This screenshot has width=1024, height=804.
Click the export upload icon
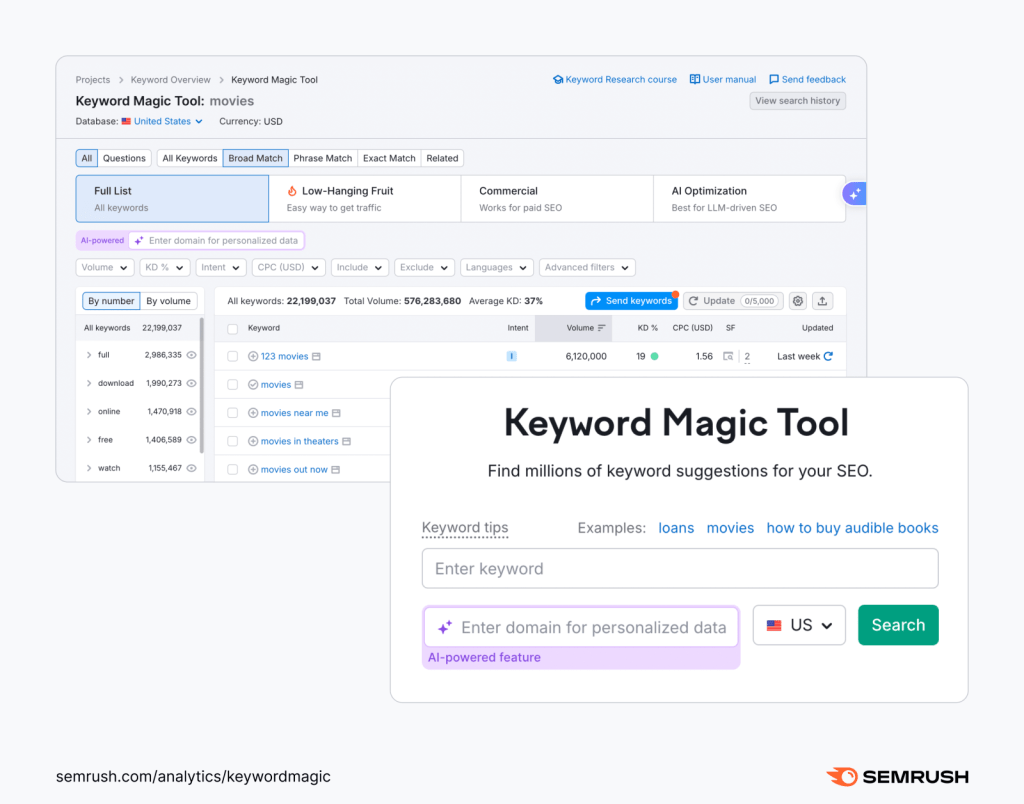coord(822,301)
